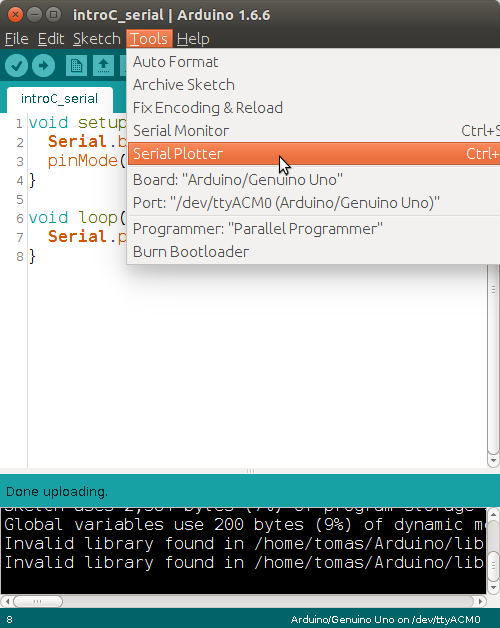The image size is (500, 628).
Task: Open Serial Monitor from Tools menu
Action: click(x=313, y=131)
